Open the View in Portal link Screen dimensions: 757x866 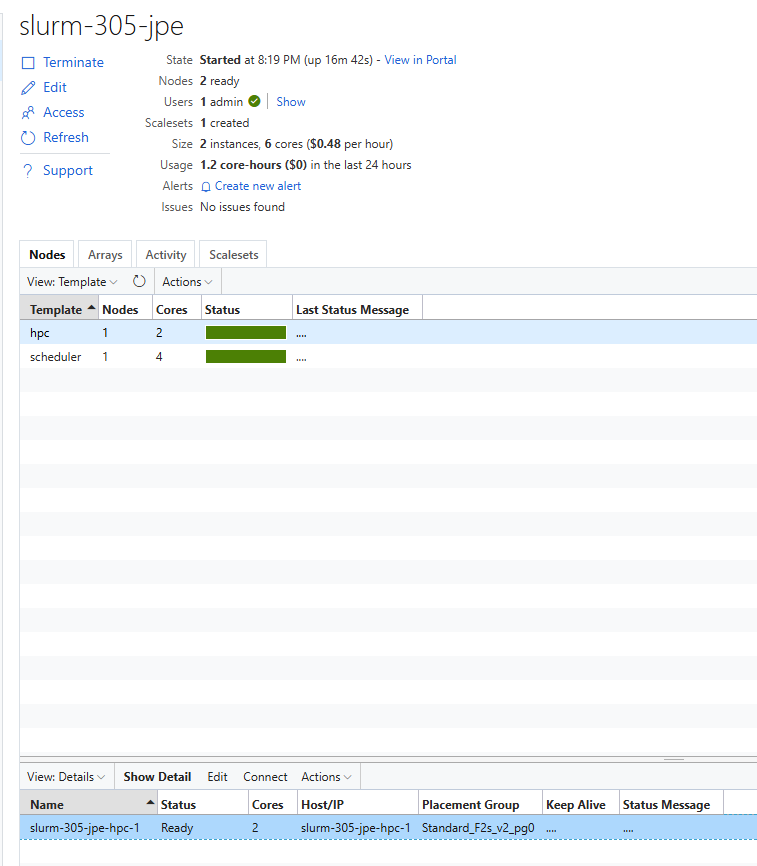click(420, 60)
